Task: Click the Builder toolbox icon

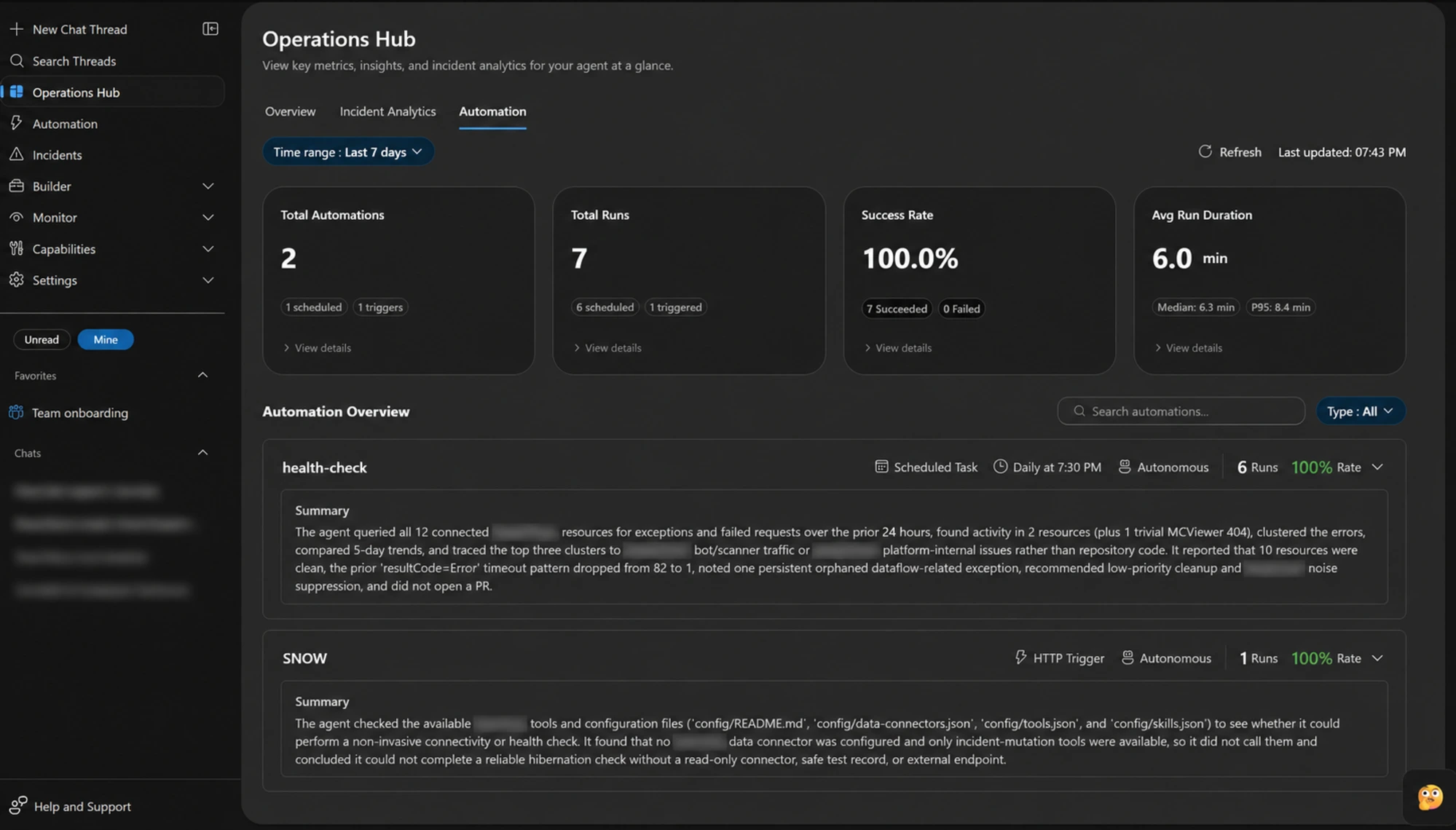Action: pos(16,186)
